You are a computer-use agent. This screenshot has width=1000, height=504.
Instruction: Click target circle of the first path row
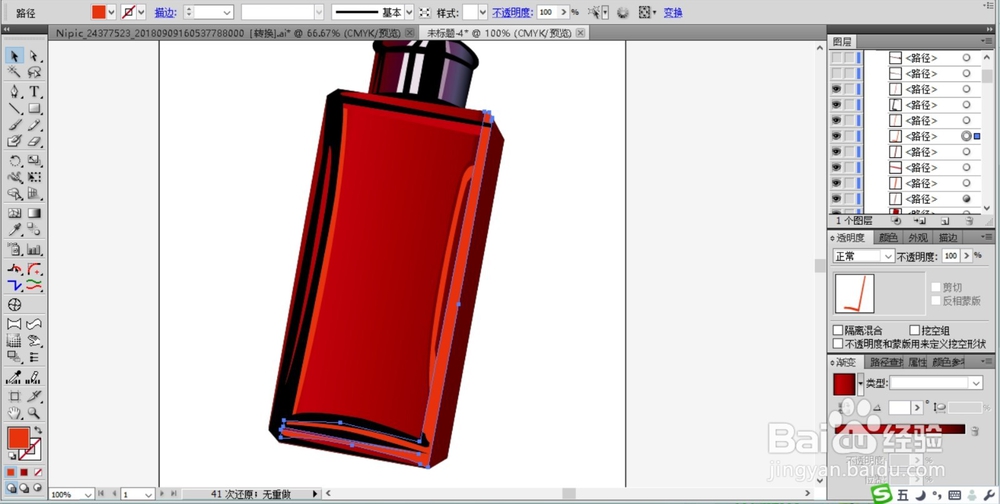[966, 58]
